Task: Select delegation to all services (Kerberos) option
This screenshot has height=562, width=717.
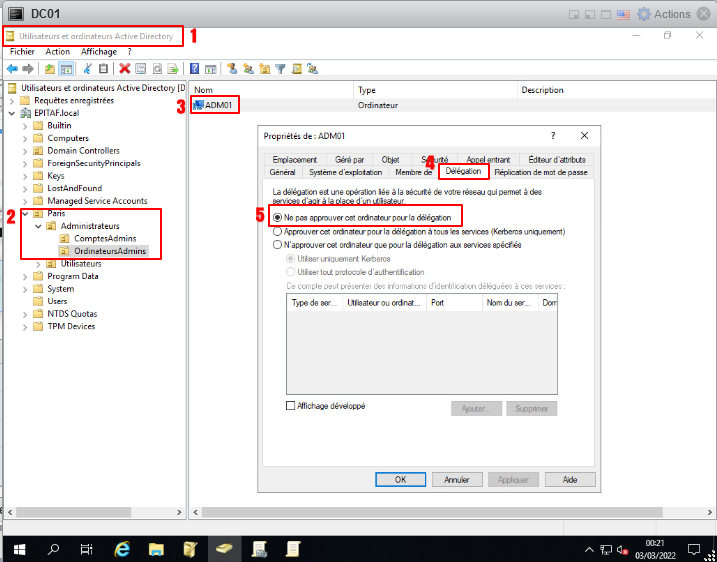Action: point(278,230)
